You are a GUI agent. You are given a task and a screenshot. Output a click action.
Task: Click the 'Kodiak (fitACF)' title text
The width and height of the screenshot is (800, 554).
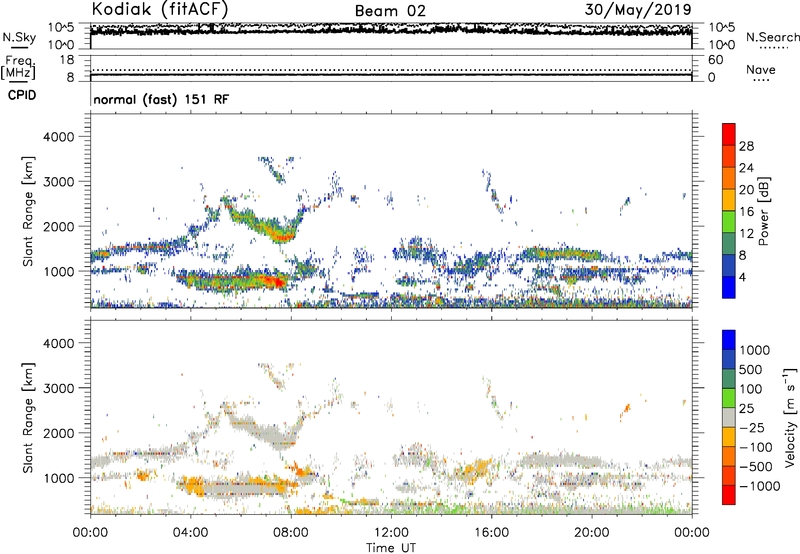tap(160, 10)
